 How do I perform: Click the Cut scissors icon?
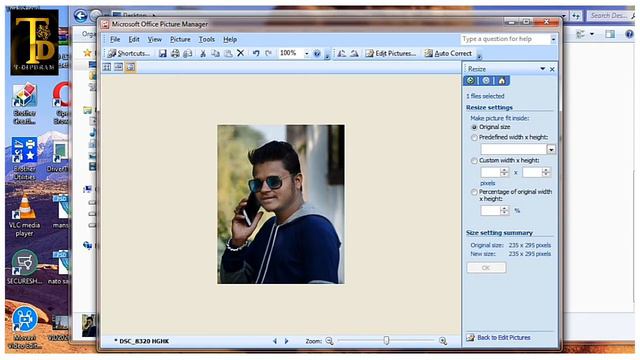point(203,53)
